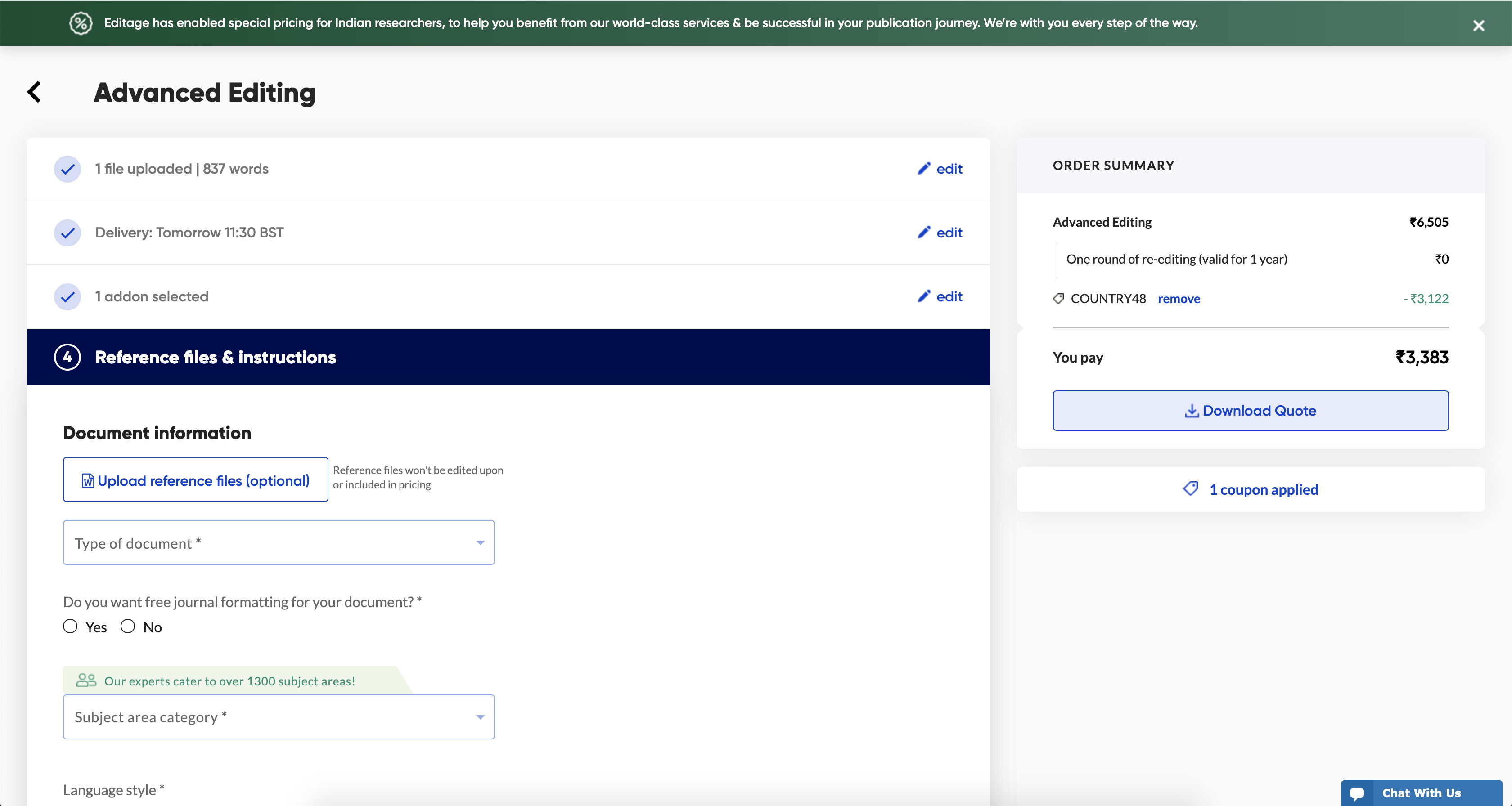Dismiss the special pricing banner
Image resolution: width=1512 pixels, height=806 pixels.
click(x=1478, y=25)
